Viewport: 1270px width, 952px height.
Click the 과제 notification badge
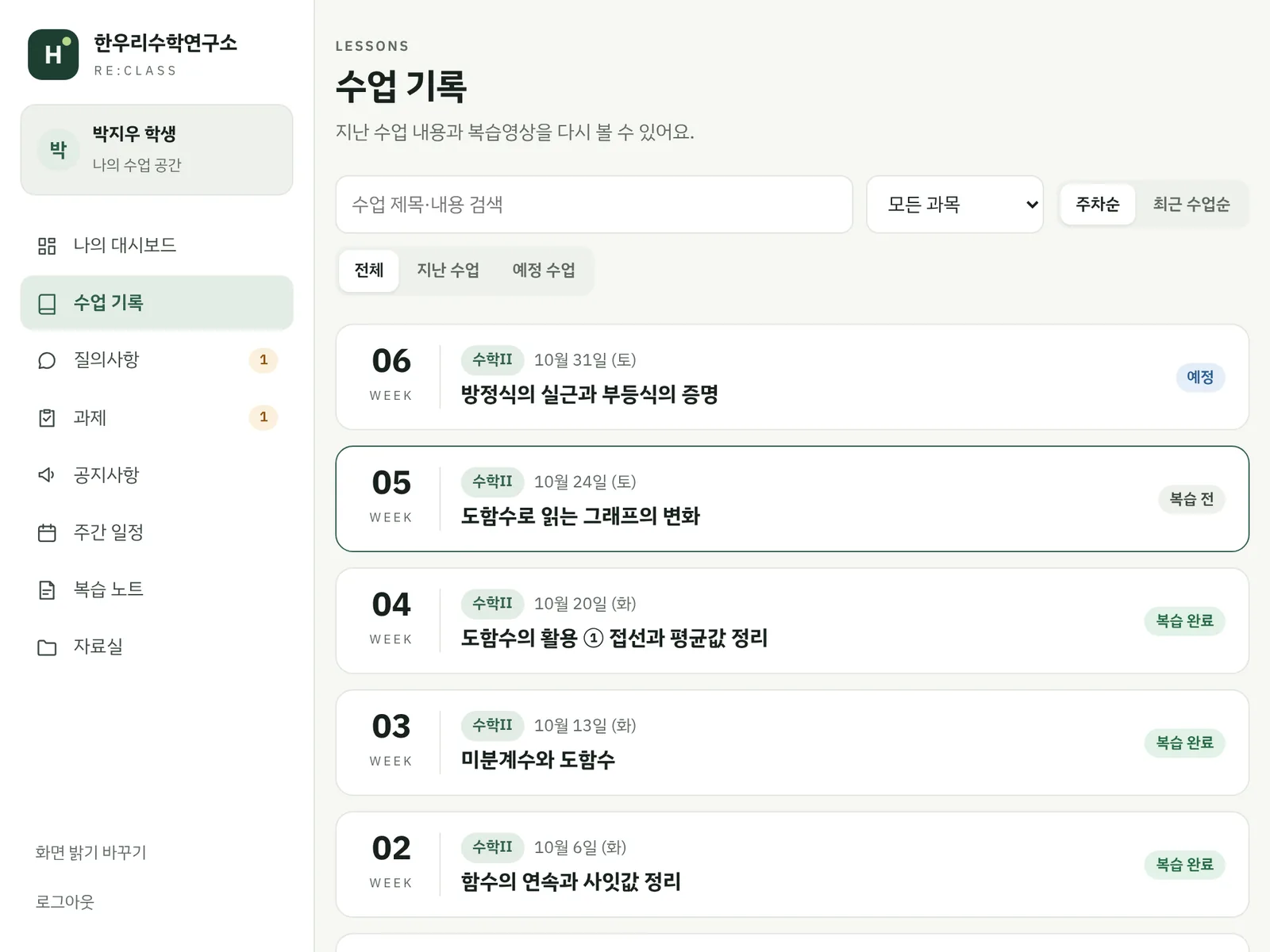click(264, 416)
